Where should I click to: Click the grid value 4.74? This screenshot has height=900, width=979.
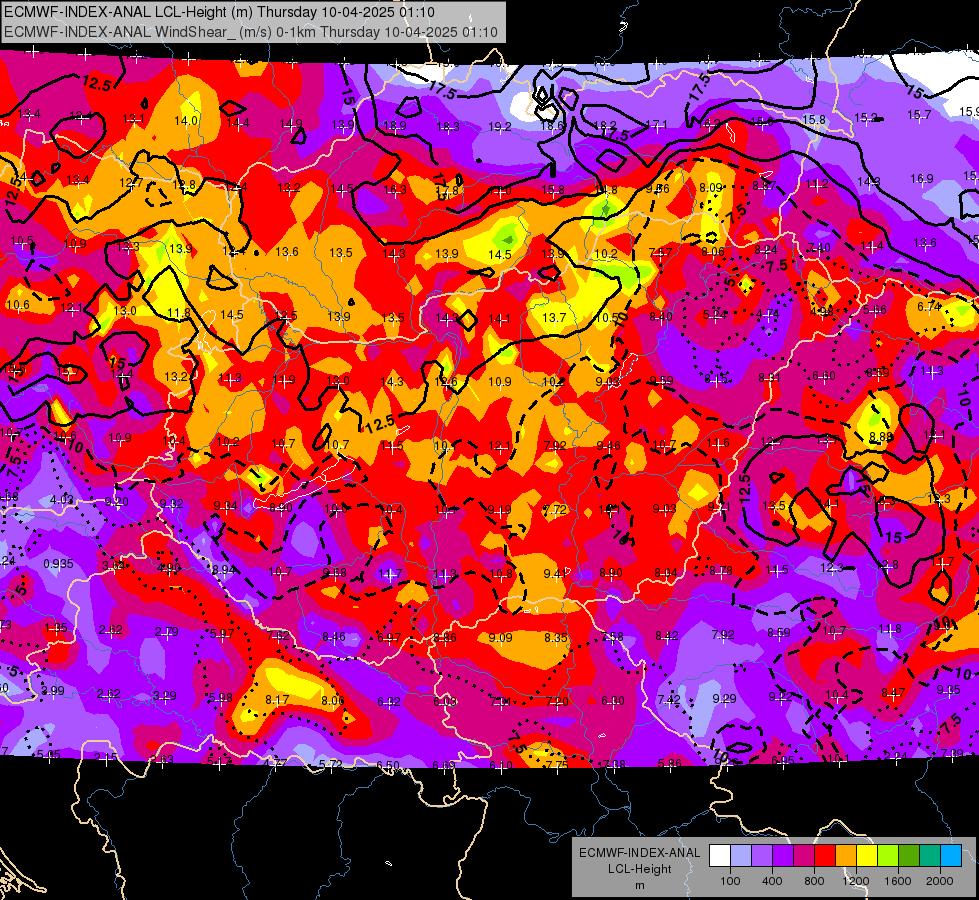(767, 314)
